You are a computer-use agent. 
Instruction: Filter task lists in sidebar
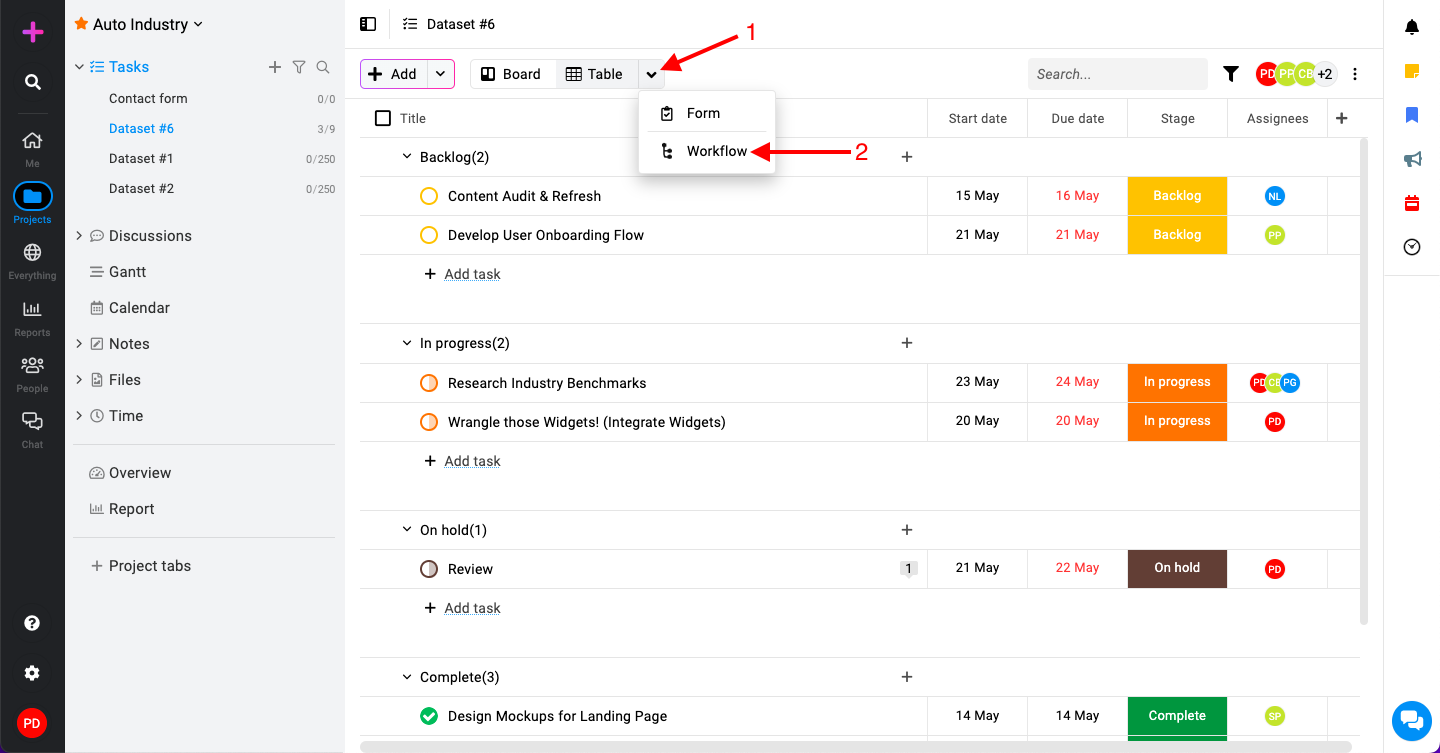coord(299,67)
